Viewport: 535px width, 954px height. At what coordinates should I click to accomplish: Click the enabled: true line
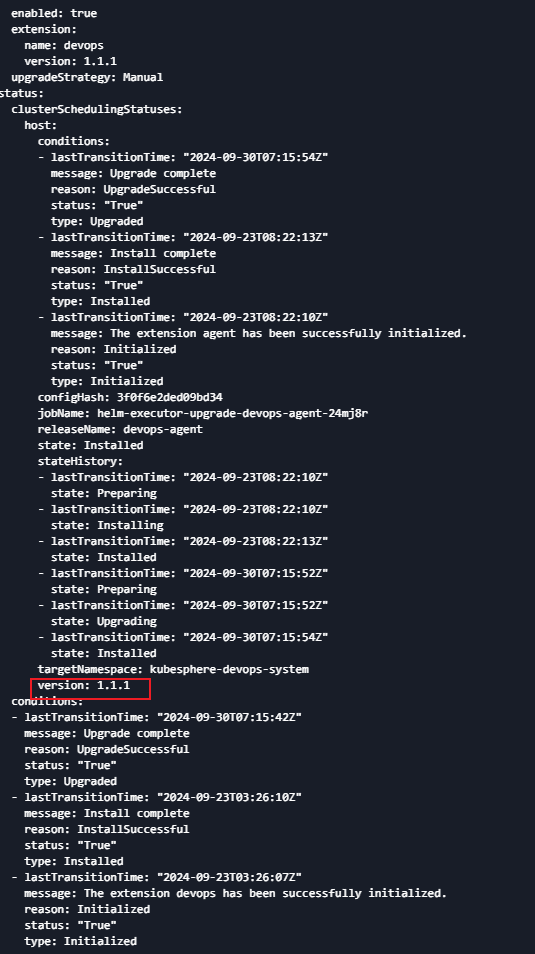pyautogui.click(x=54, y=13)
